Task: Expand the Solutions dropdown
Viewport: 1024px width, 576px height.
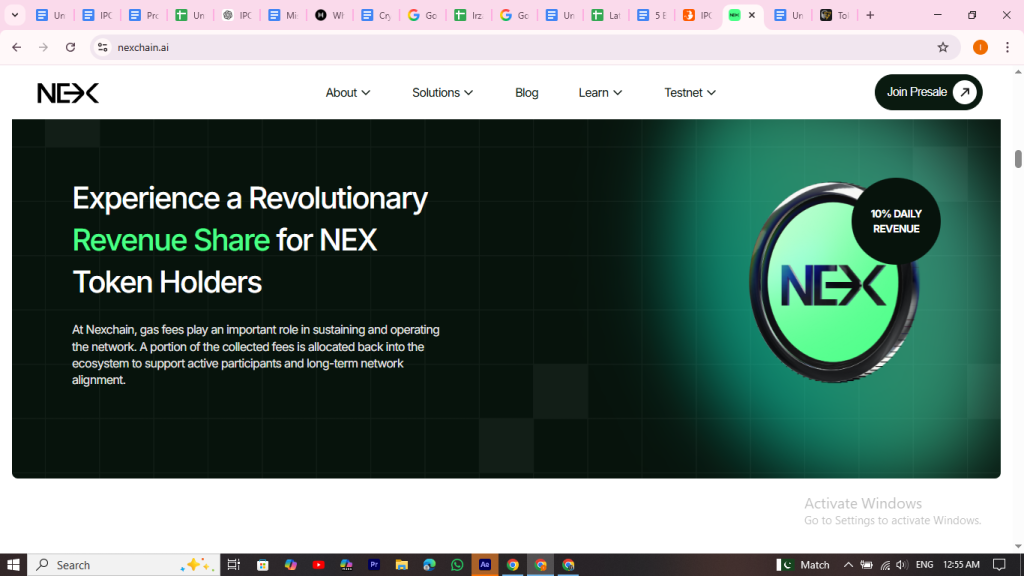Action: 442,93
